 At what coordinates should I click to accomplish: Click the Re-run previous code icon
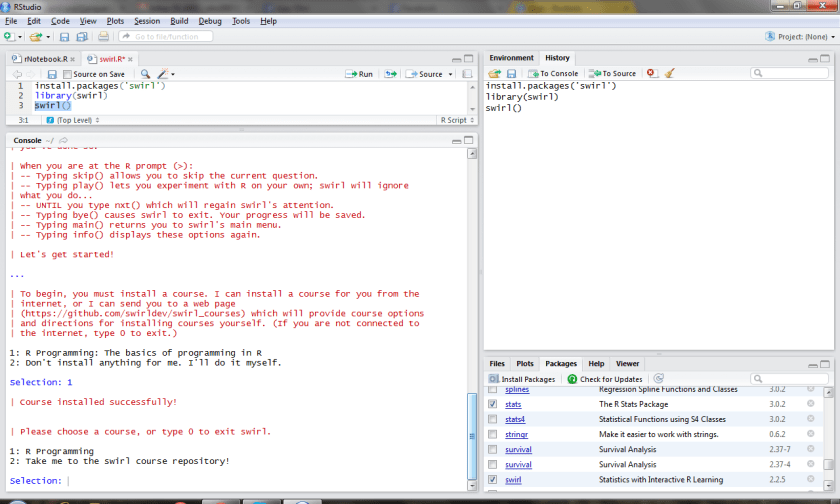(x=391, y=74)
